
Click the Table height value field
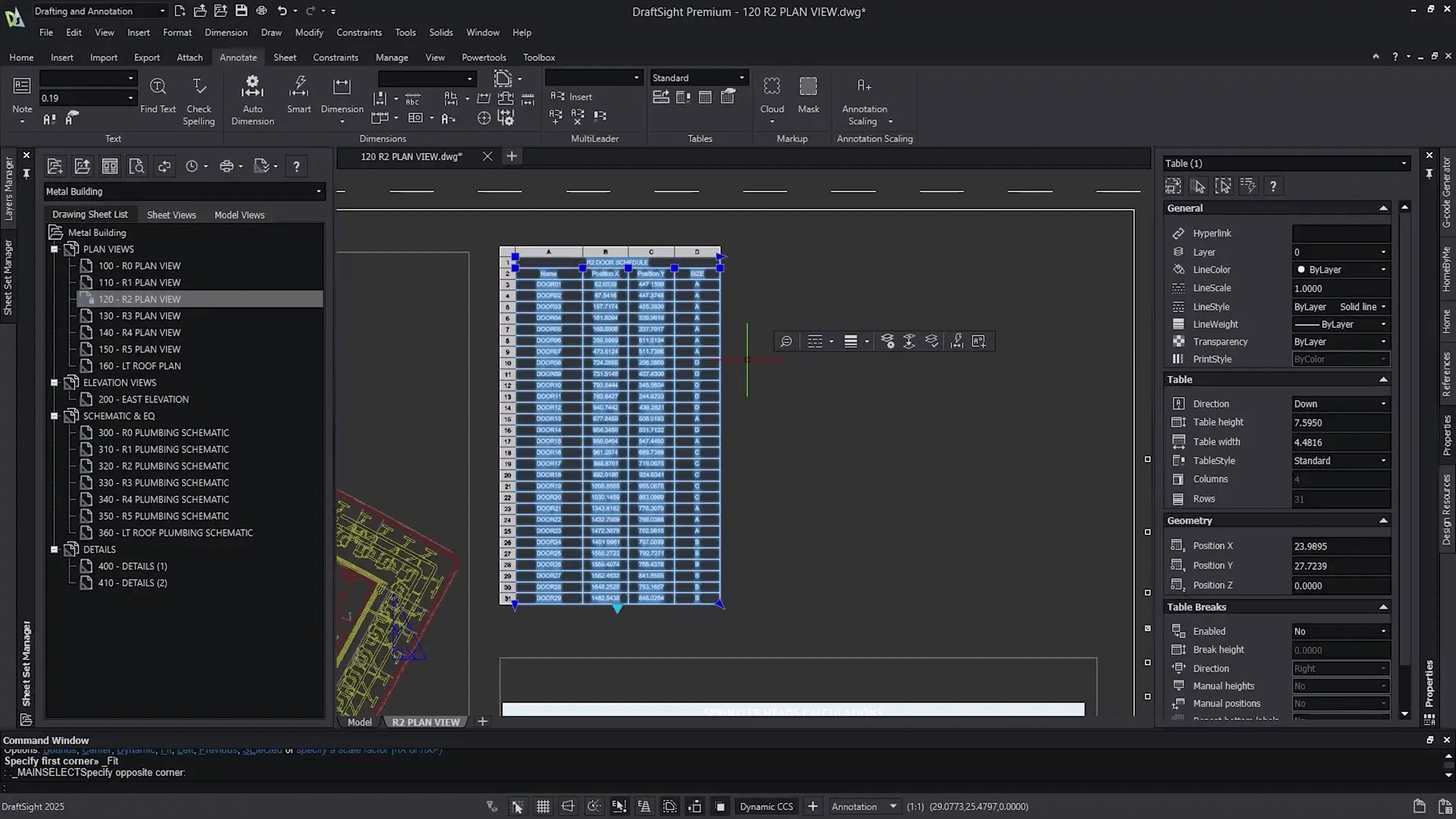[1341, 423]
